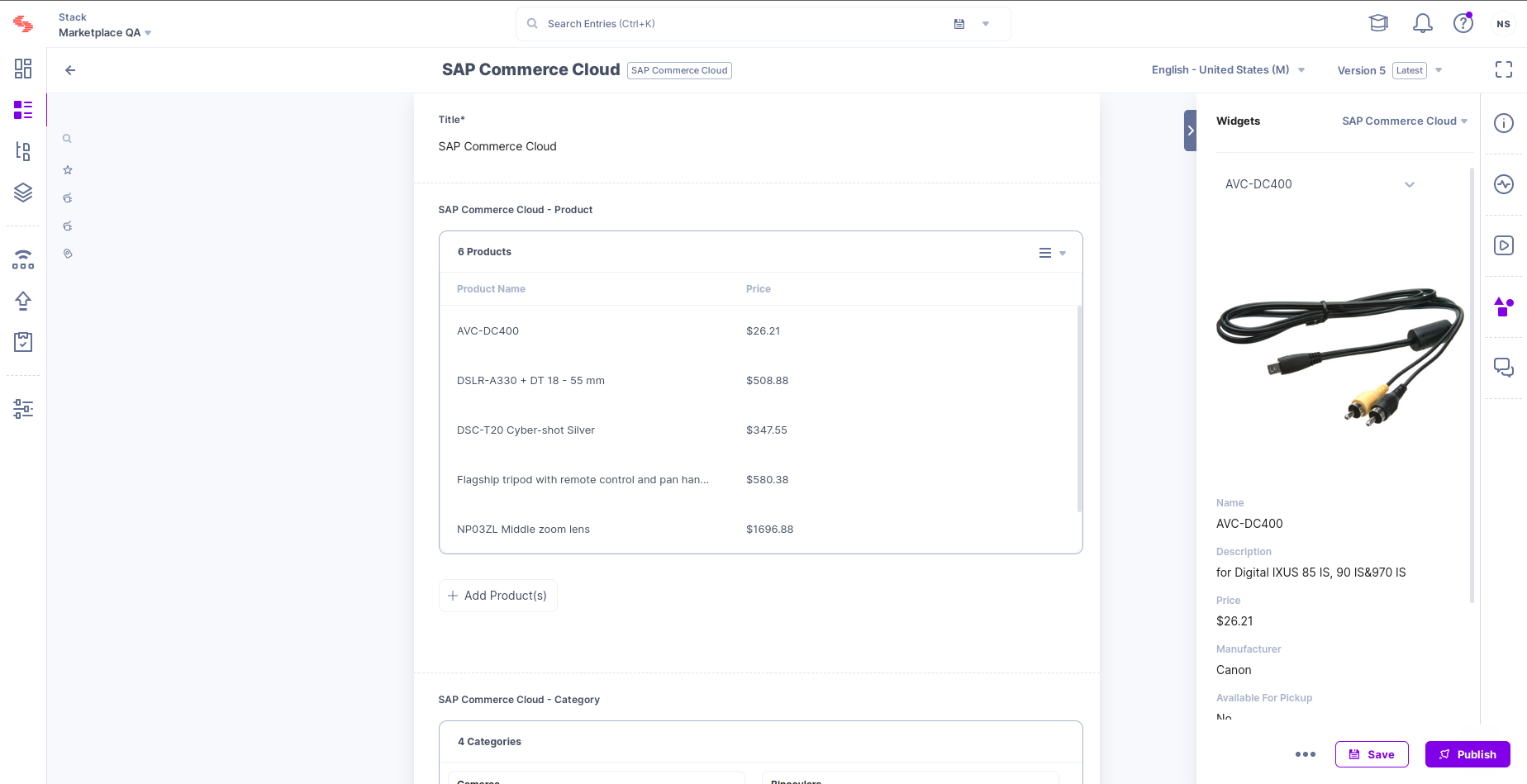This screenshot has width=1527, height=784.
Task: Open the SAP Commerce Cloud widget selector
Action: pyautogui.click(x=1405, y=121)
